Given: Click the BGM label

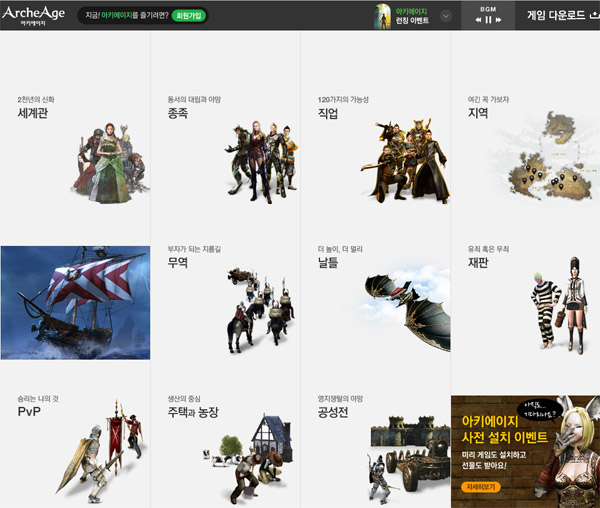Looking at the screenshot, I should [x=488, y=9].
